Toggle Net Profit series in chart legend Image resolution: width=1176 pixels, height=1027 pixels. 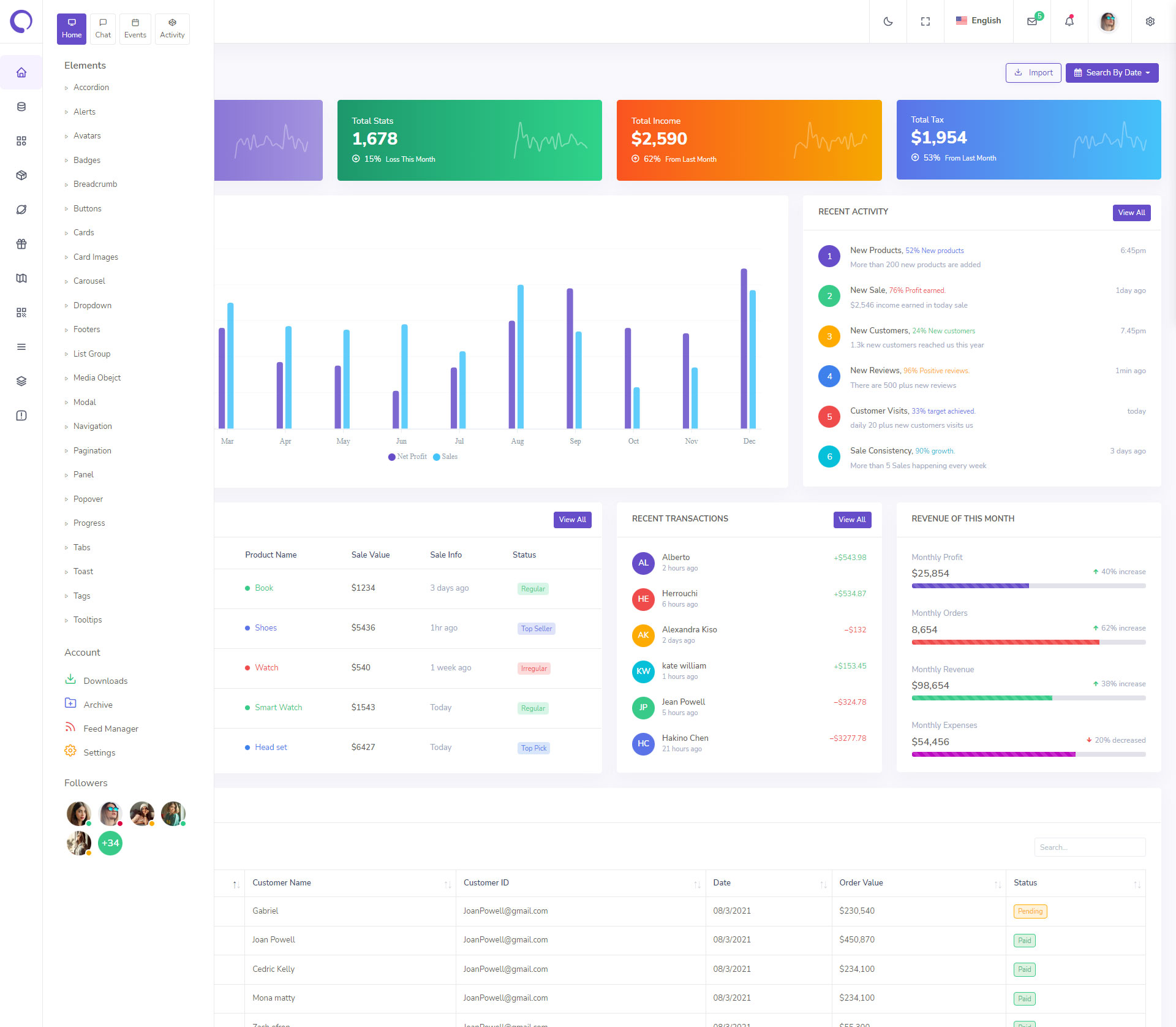pyautogui.click(x=407, y=457)
